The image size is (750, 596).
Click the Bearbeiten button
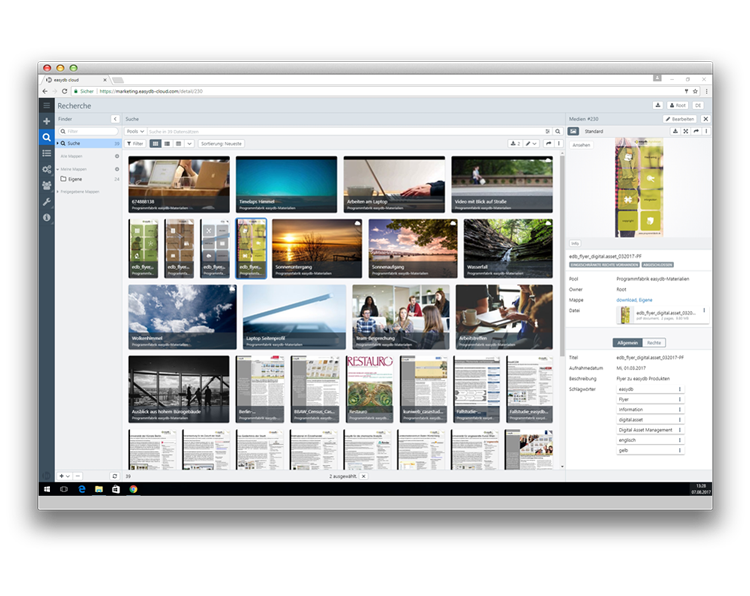(680, 119)
